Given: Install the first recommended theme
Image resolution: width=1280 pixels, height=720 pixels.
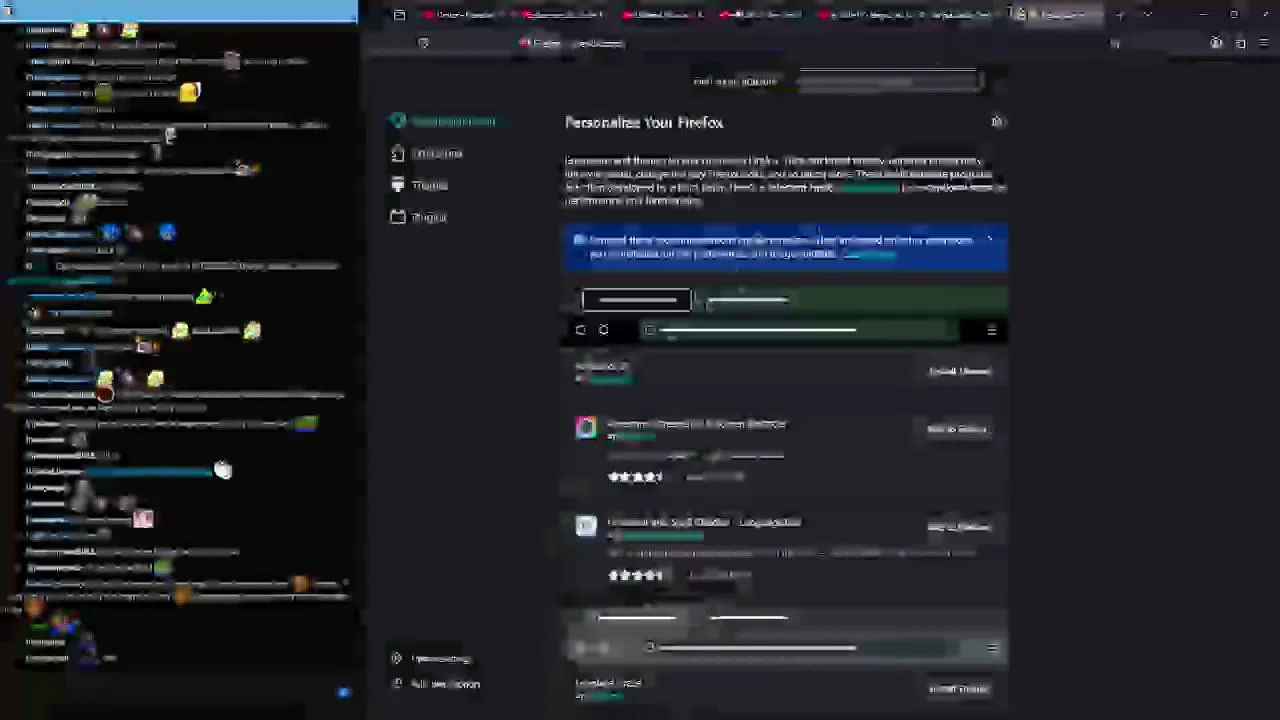Looking at the screenshot, I should pos(959,371).
